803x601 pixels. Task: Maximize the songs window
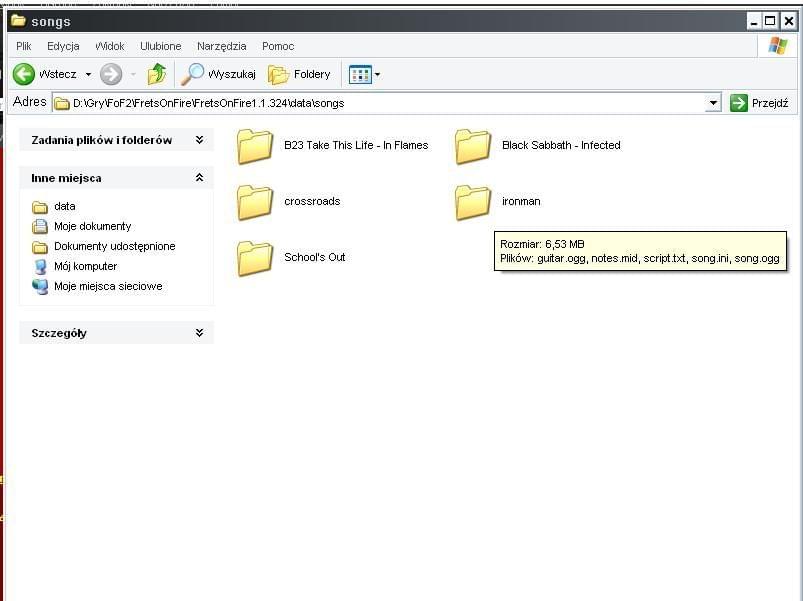(770, 21)
